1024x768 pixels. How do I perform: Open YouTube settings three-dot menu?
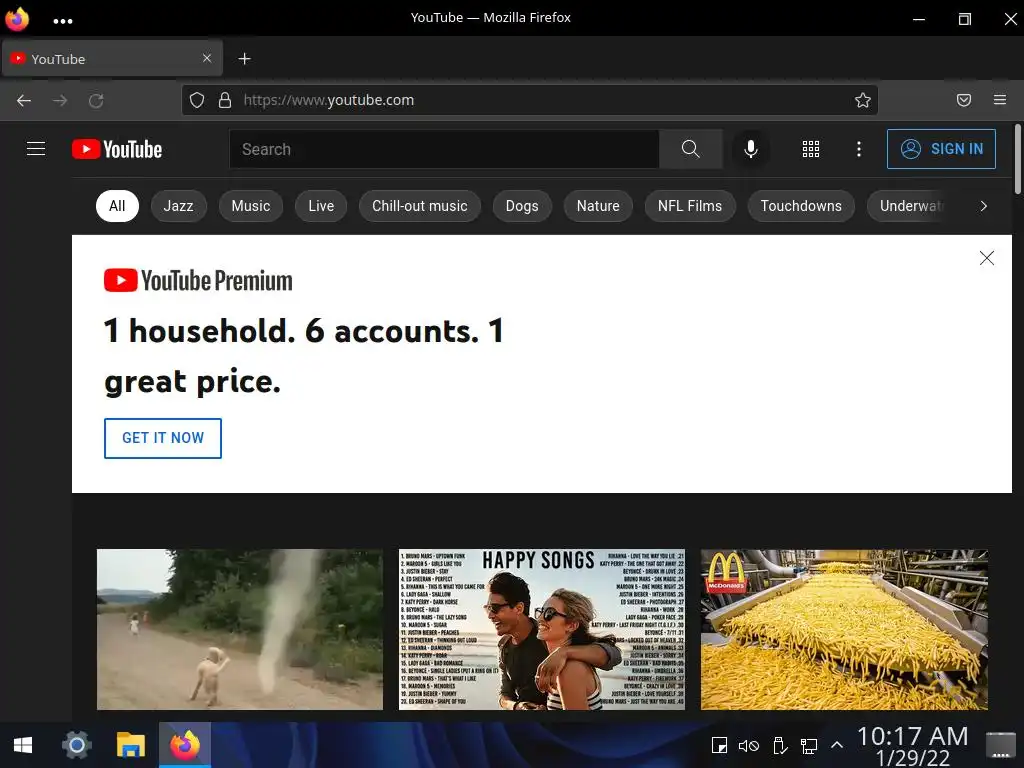[x=859, y=149]
